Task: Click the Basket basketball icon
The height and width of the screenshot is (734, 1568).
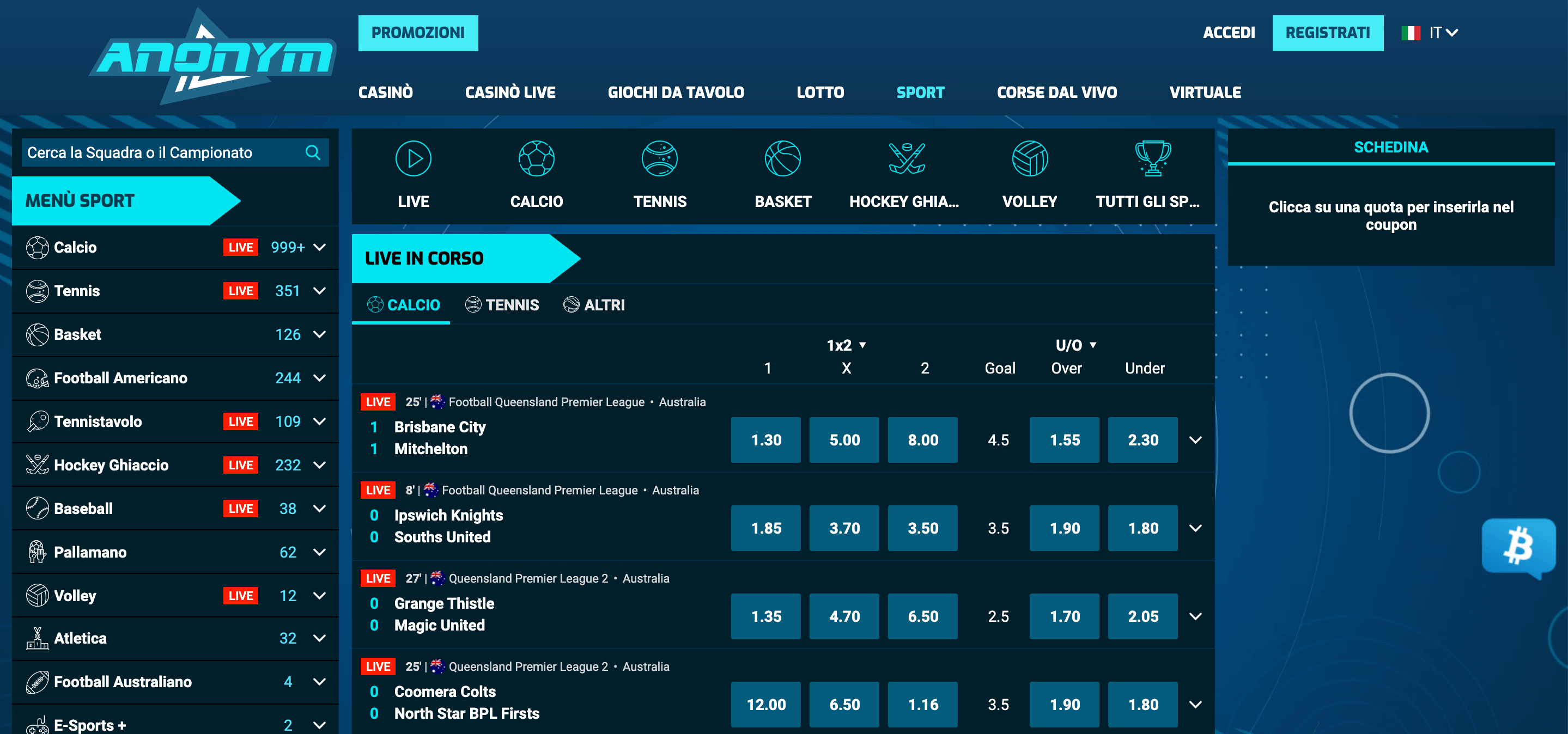Action: (784, 158)
